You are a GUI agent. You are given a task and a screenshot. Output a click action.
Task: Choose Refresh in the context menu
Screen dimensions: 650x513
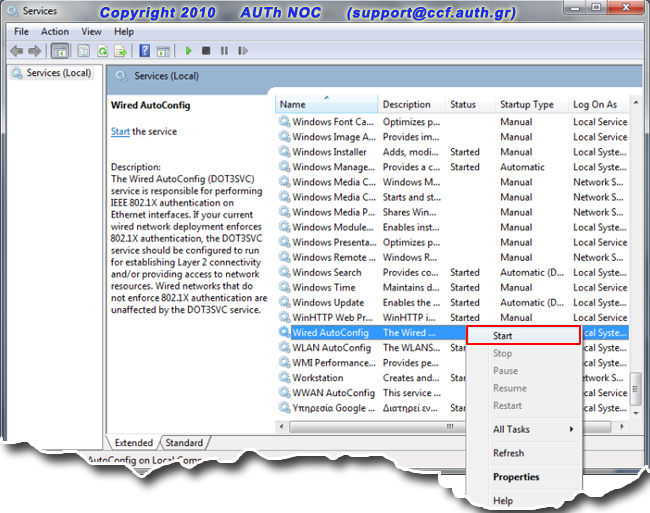[x=524, y=453]
